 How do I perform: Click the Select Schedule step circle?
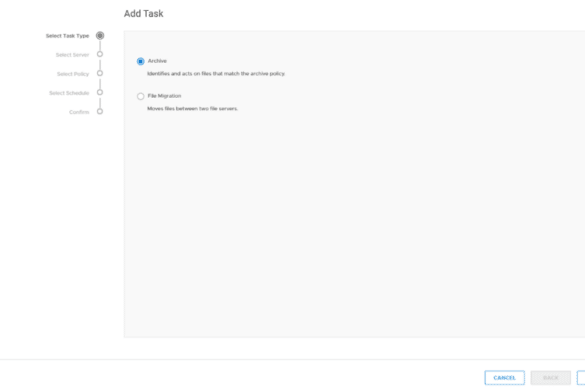tap(100, 92)
